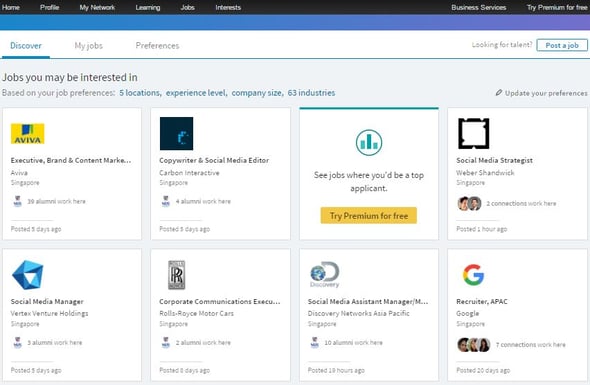The height and width of the screenshot is (385, 590).
Task: Click the yellow Try Premium for free button
Action: [x=369, y=215]
